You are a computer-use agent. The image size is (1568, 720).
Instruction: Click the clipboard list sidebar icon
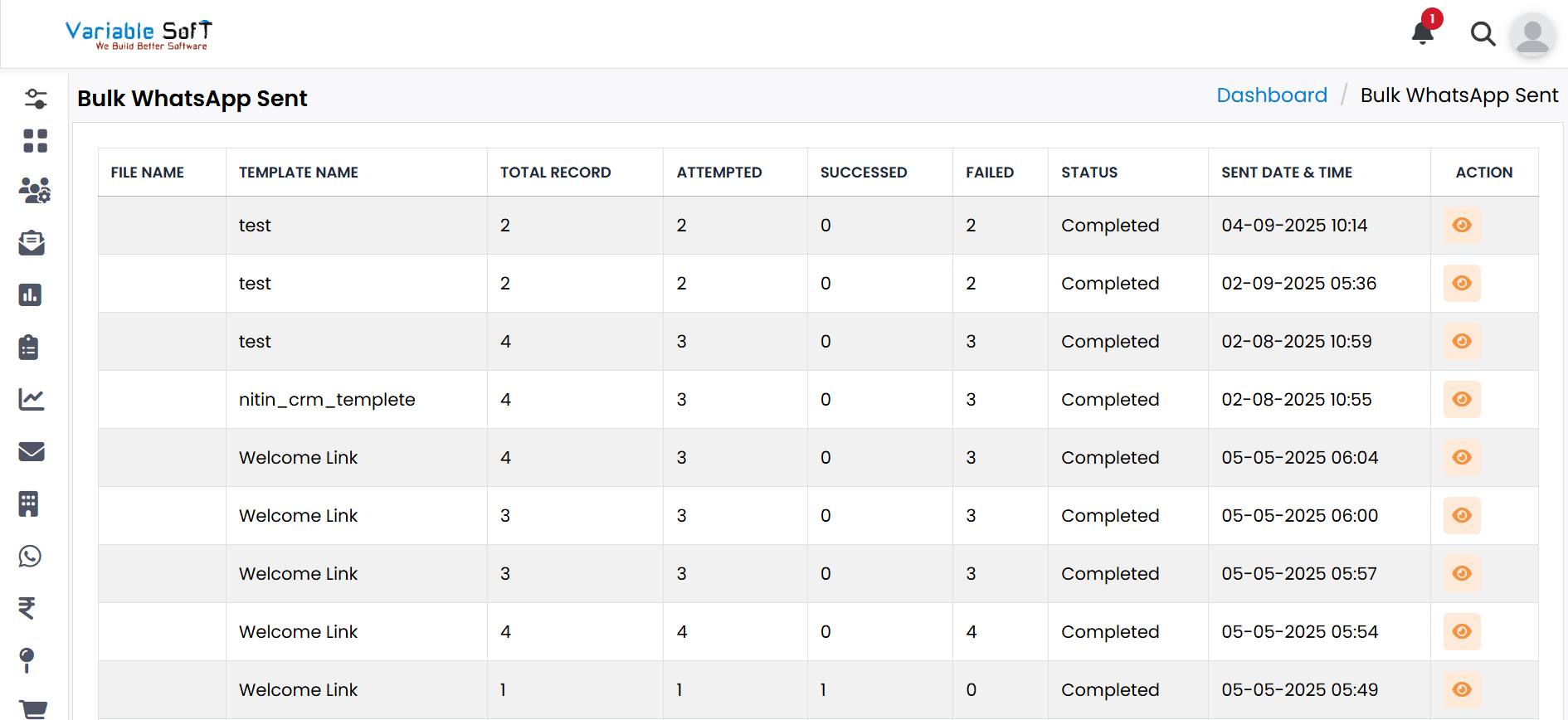pyautogui.click(x=29, y=347)
